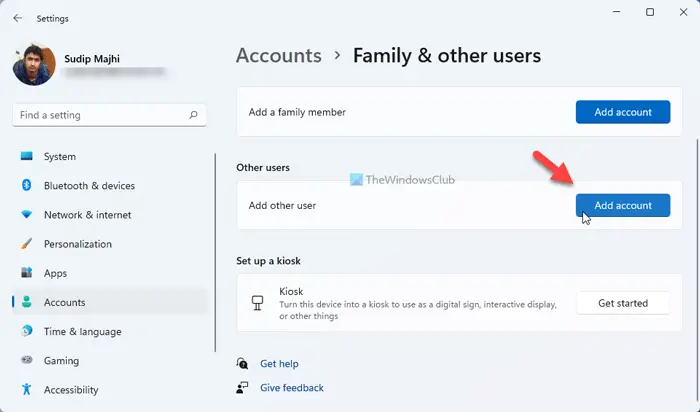Open the Get help link

(279, 364)
